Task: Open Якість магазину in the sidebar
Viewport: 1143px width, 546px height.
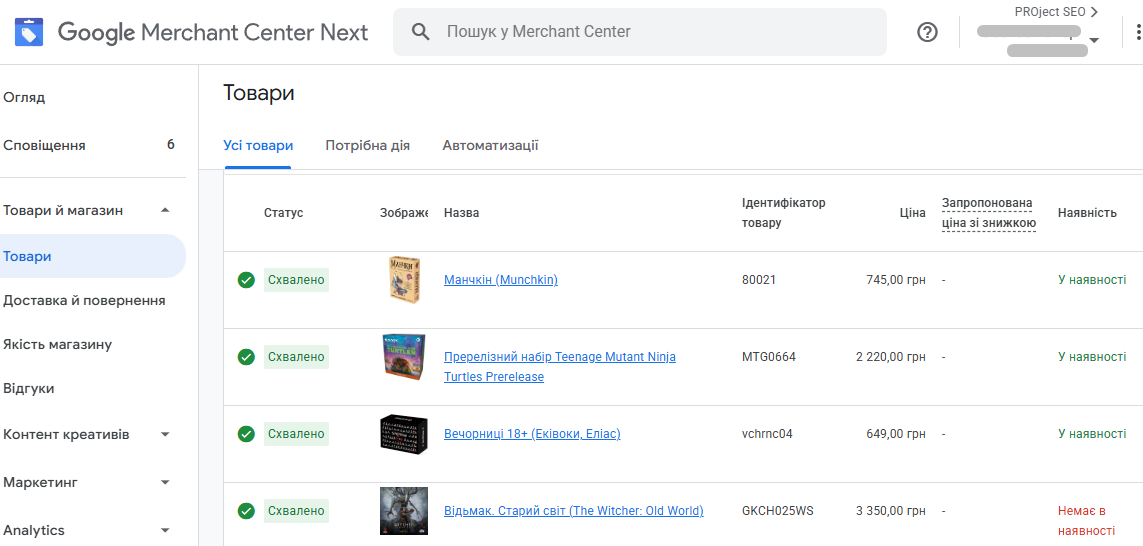Action: coord(58,345)
